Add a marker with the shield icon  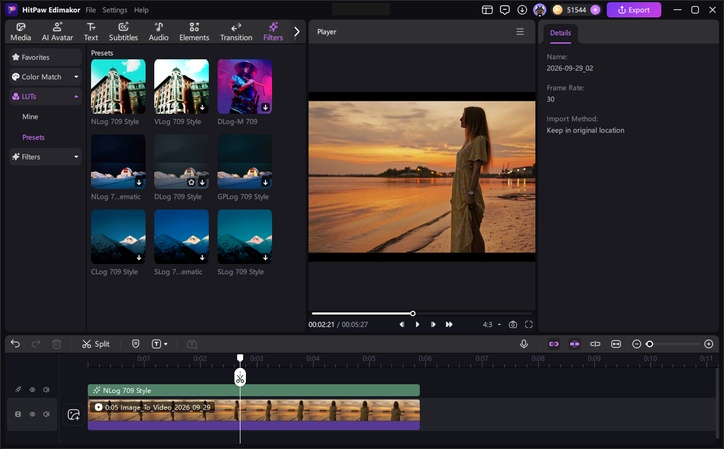click(x=135, y=344)
